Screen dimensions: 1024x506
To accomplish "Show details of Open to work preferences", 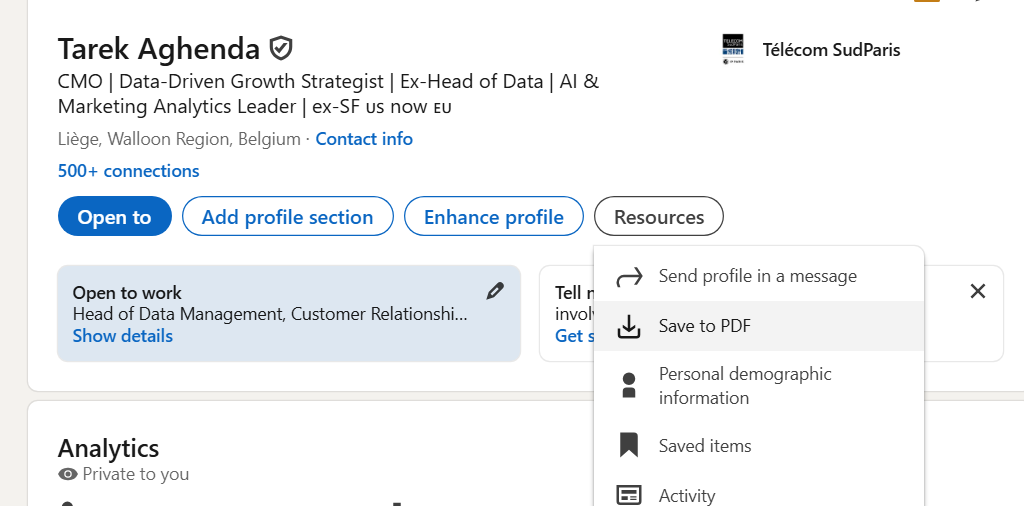I will pyautogui.click(x=123, y=336).
